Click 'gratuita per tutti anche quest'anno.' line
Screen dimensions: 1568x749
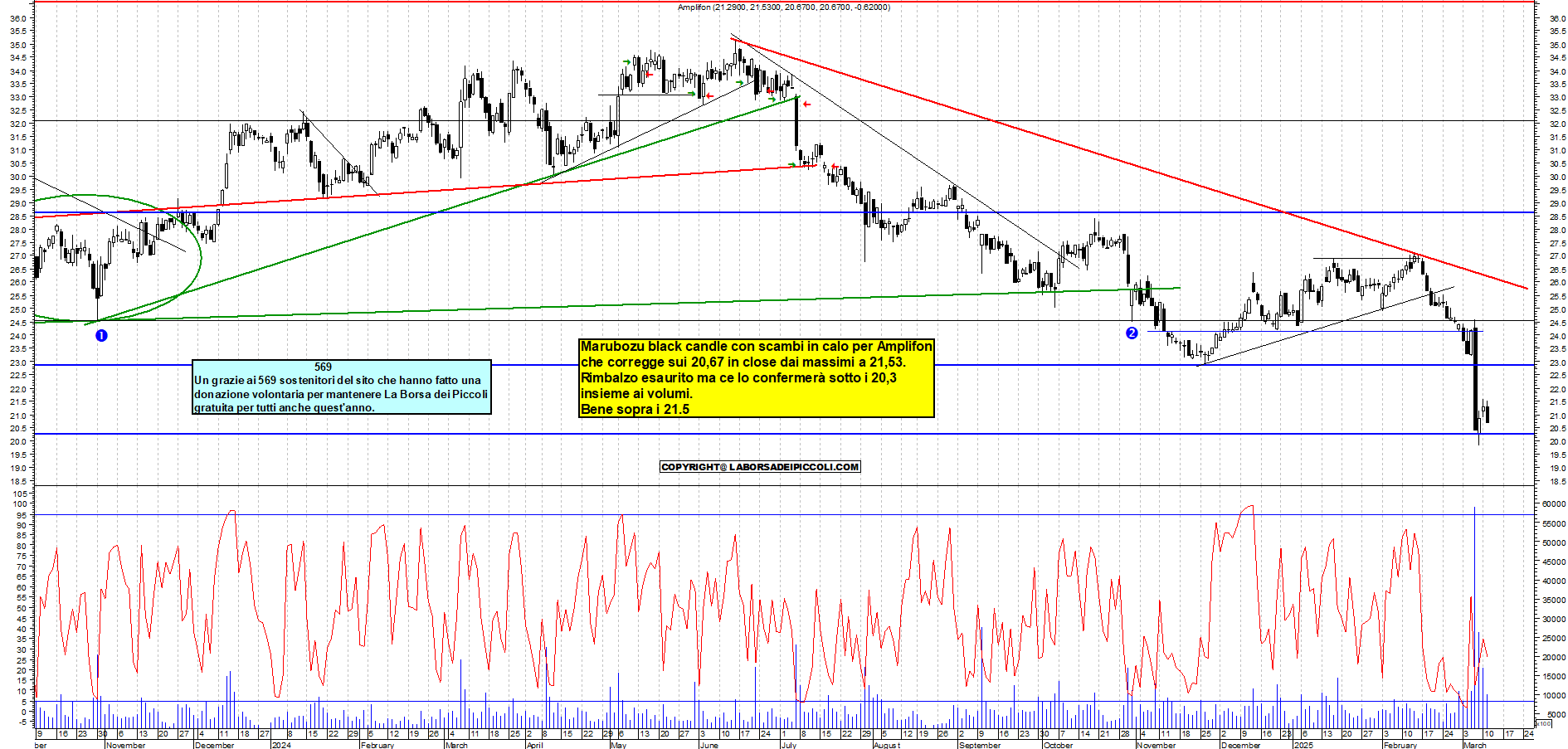pos(285,407)
